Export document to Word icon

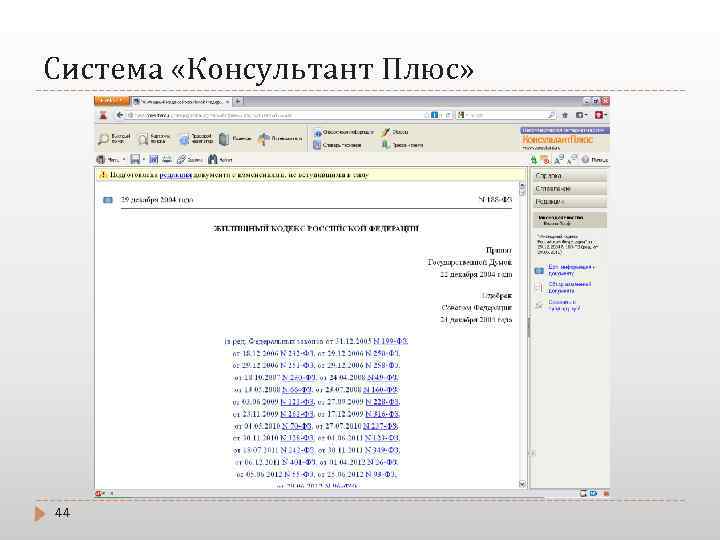tap(153, 159)
